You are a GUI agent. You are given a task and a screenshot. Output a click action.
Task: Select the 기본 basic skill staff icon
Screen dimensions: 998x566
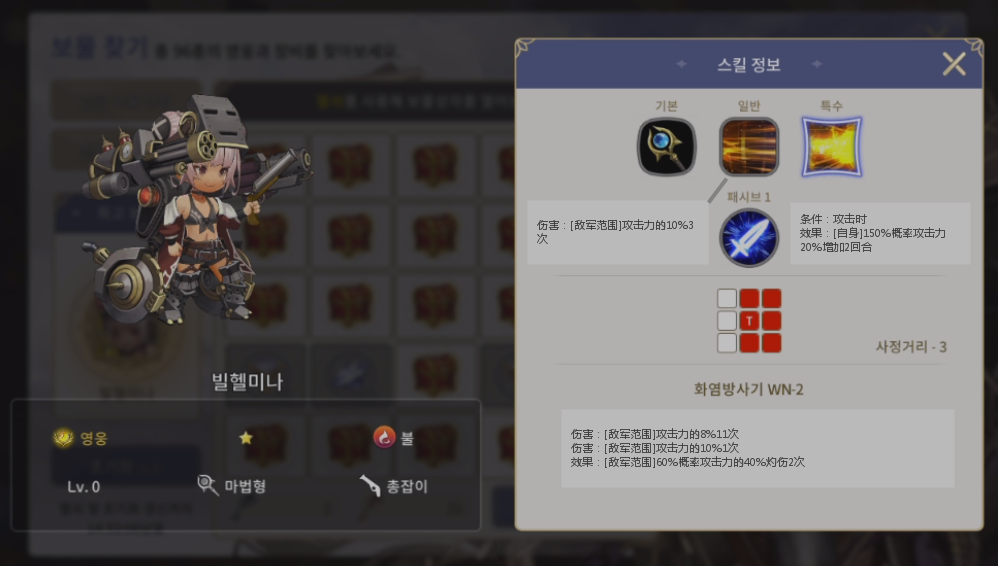point(666,146)
